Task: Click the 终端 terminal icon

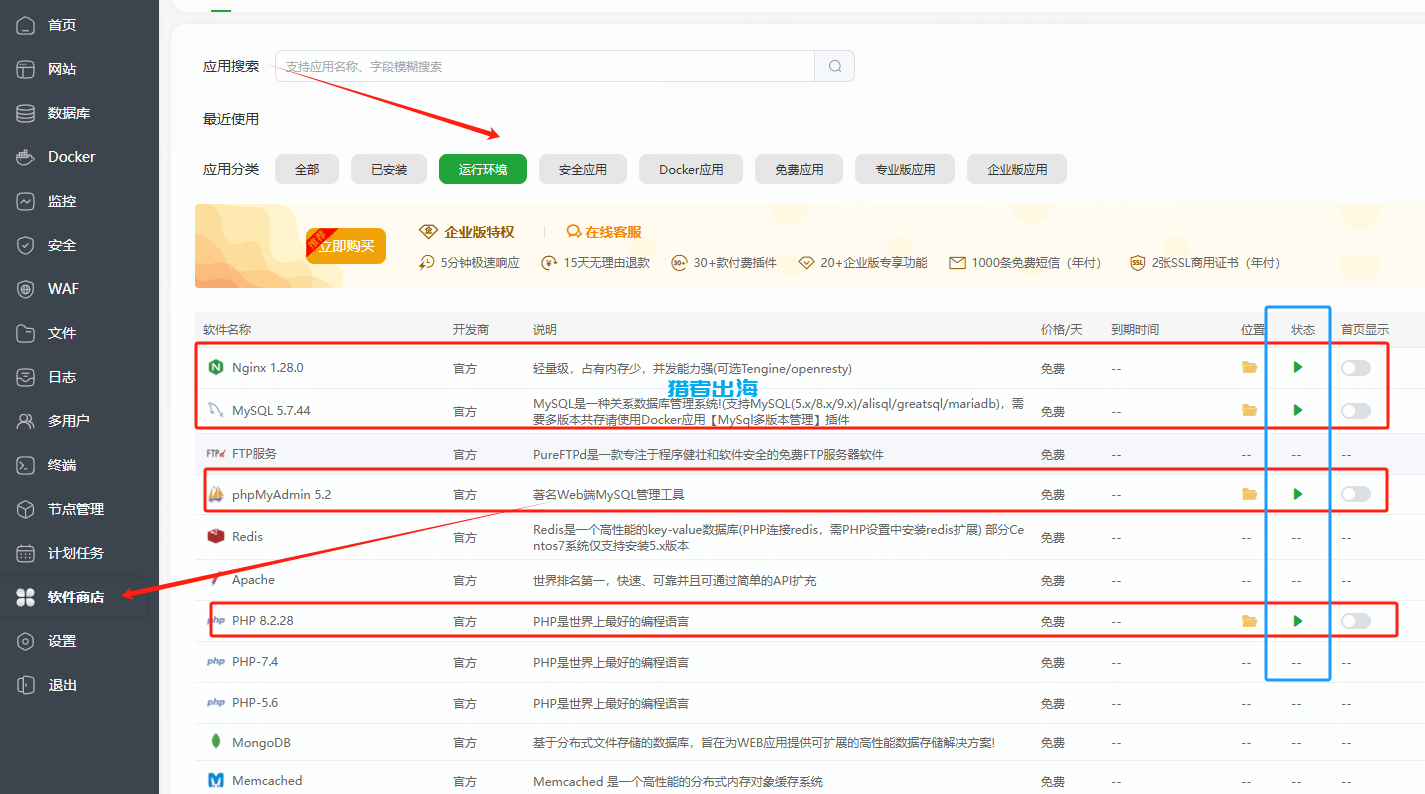Action: pos(26,465)
